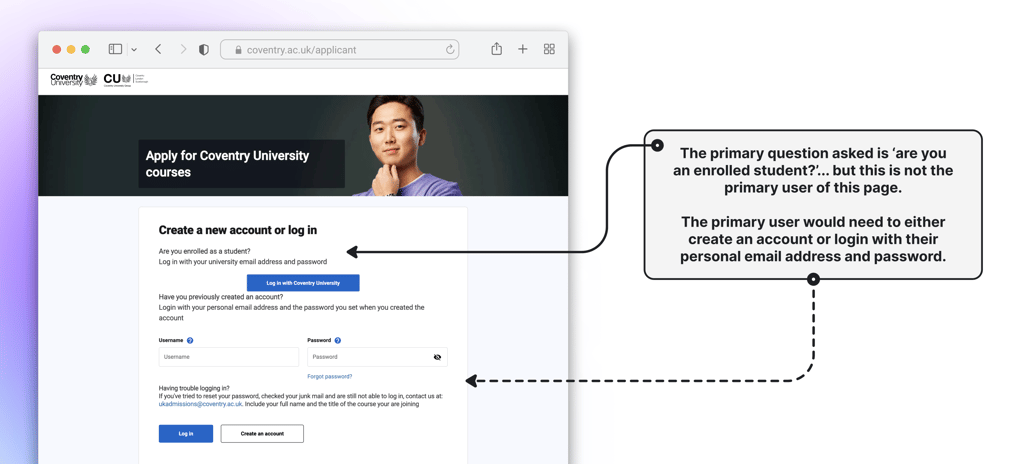Open the privacy shield icon
This screenshot has width=1018, height=464.
(x=204, y=49)
